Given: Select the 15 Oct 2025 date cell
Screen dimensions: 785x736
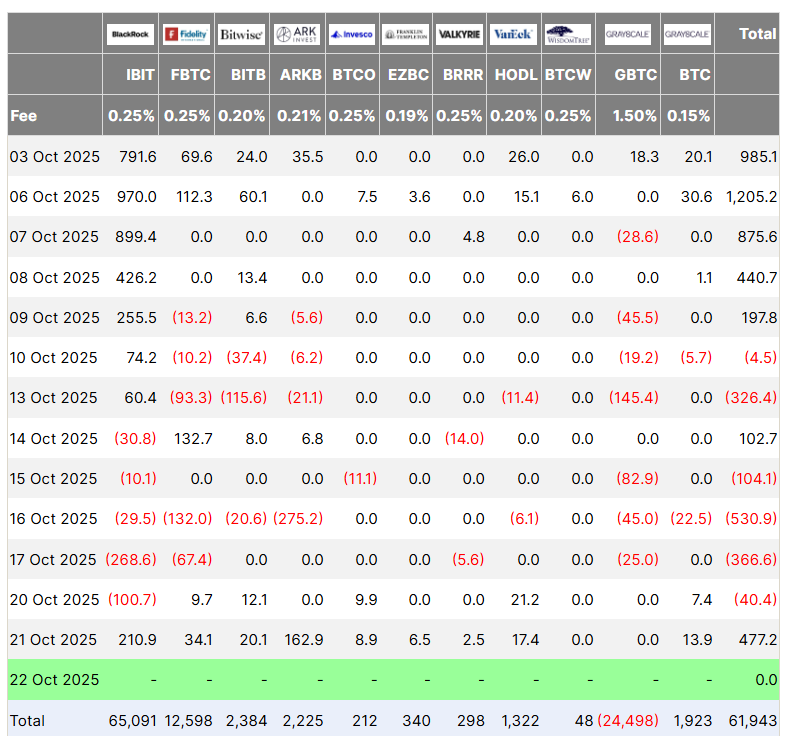Looking at the screenshot, I should (x=54, y=479).
